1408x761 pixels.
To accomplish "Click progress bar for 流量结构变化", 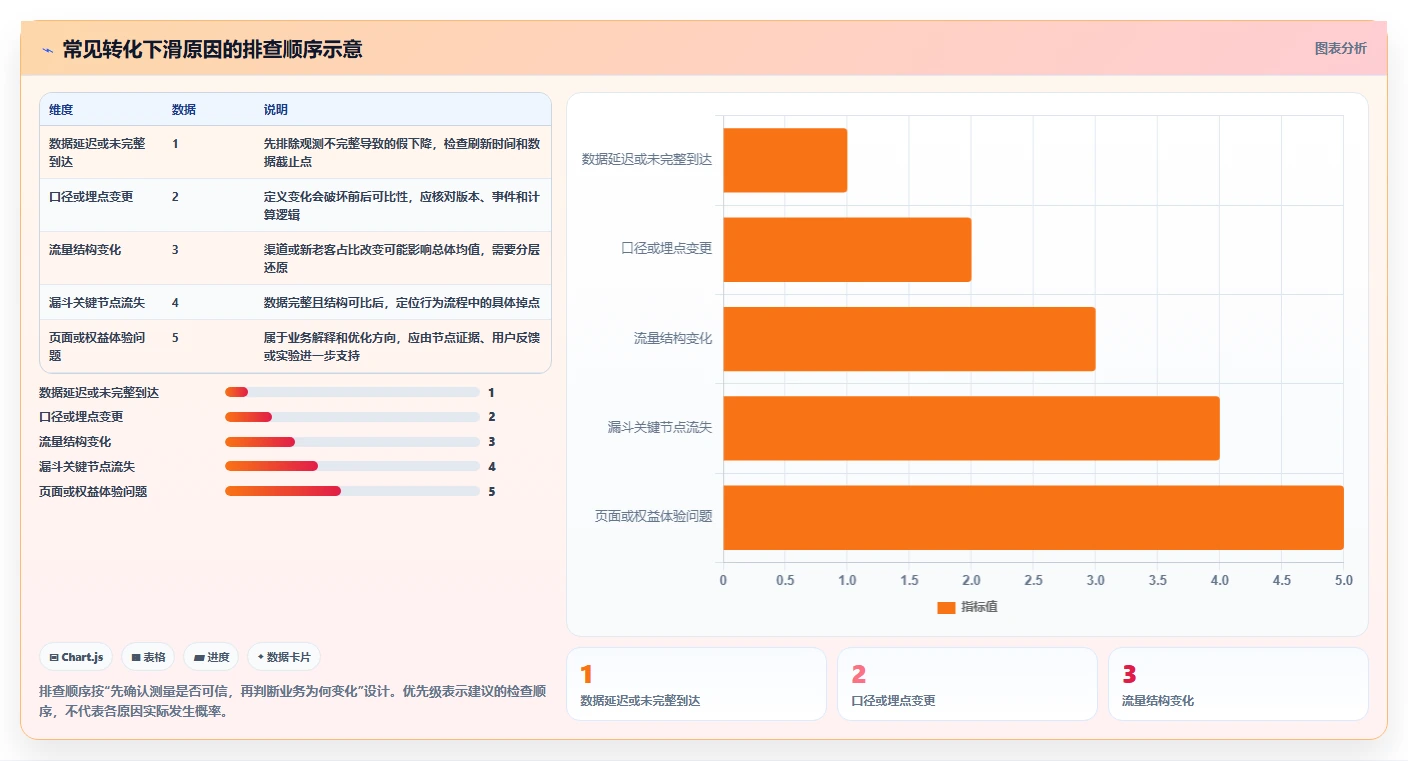I will [x=352, y=442].
